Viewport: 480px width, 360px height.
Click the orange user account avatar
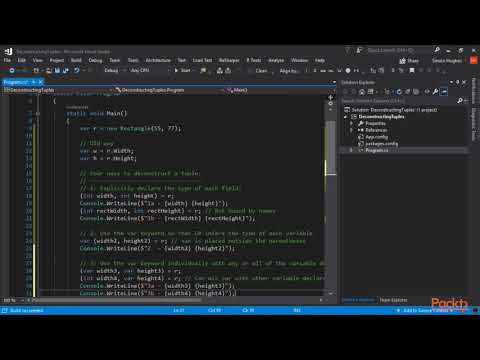[473, 60]
